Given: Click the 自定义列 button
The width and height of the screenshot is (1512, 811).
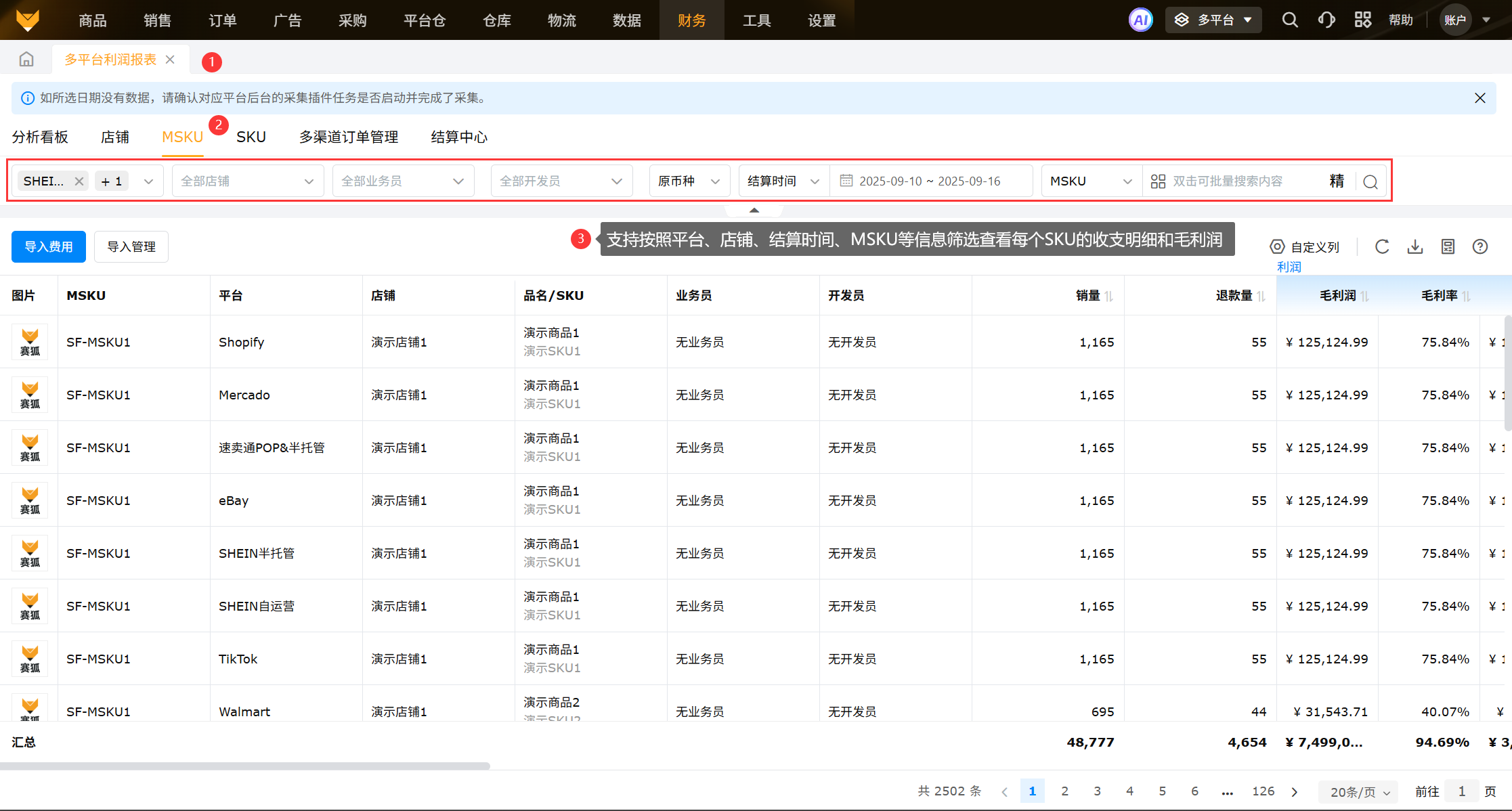Looking at the screenshot, I should (1304, 246).
